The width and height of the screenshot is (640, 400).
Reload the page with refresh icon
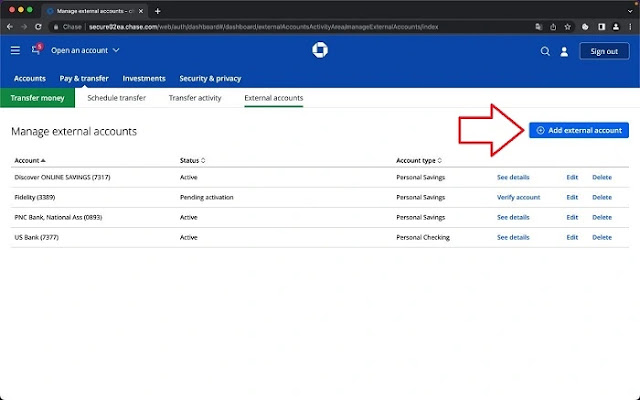(x=38, y=27)
